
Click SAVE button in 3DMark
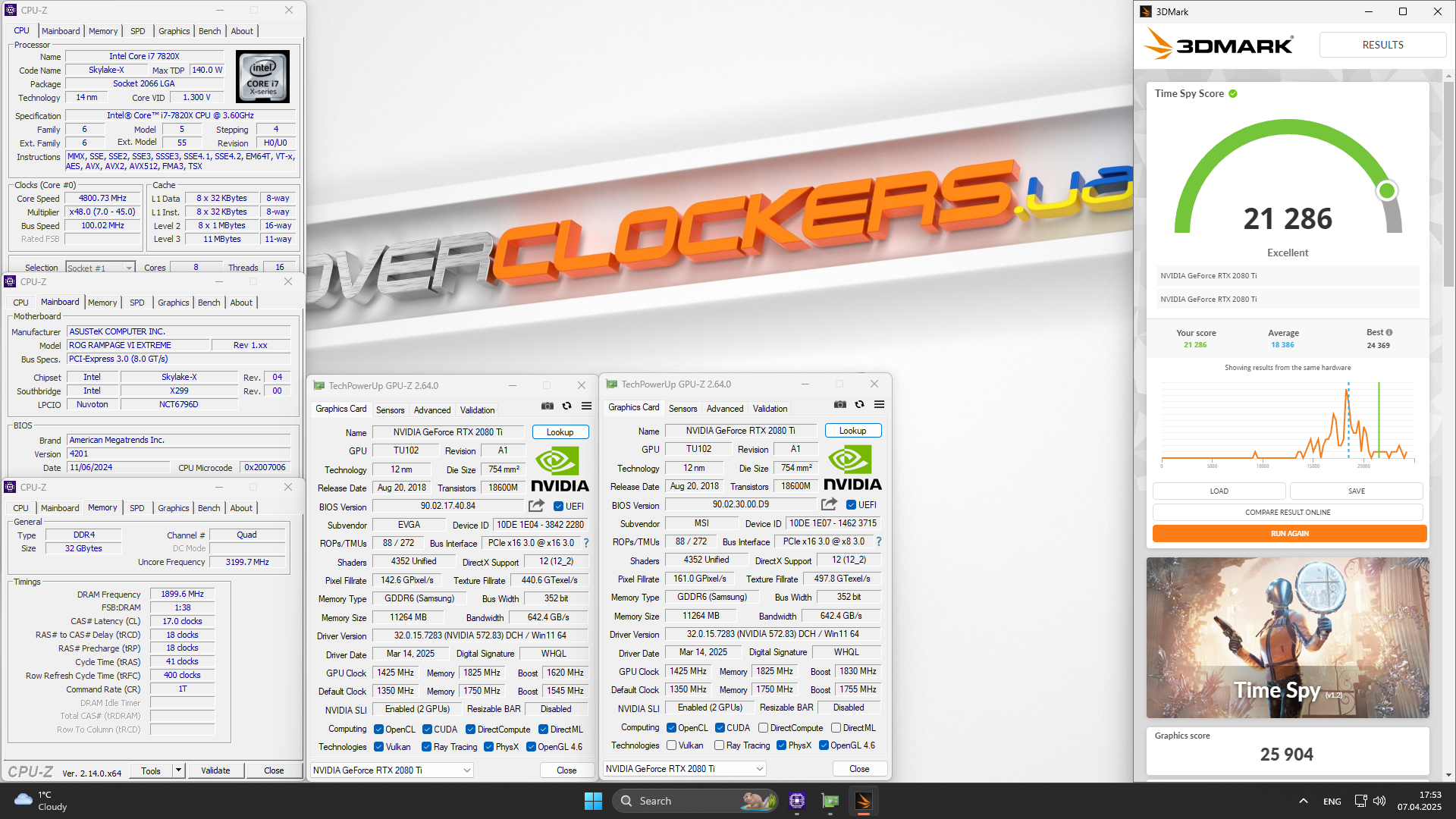click(x=1357, y=491)
